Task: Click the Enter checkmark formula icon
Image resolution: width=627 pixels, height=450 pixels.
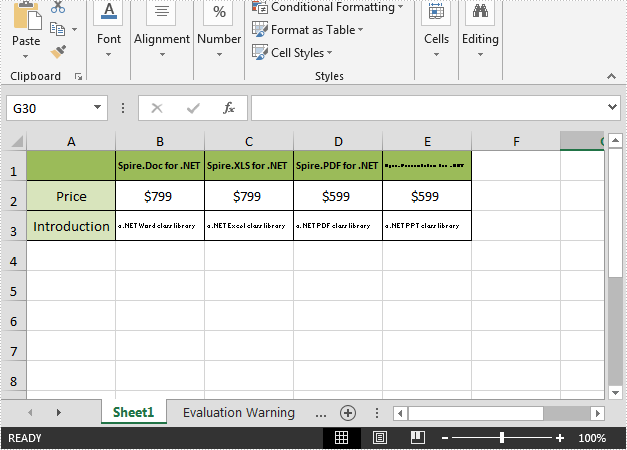Action: click(193, 108)
